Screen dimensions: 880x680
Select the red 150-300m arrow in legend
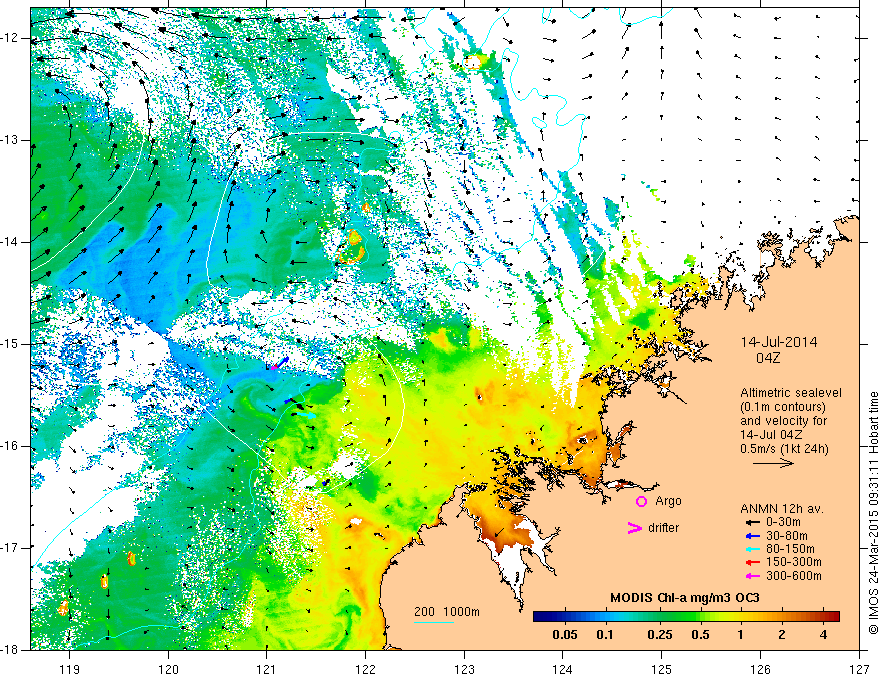pyautogui.click(x=751, y=562)
